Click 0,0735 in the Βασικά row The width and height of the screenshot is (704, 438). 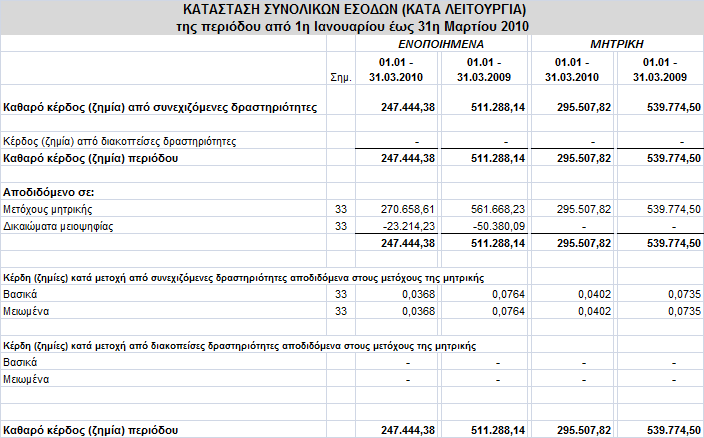pyautogui.click(x=684, y=294)
